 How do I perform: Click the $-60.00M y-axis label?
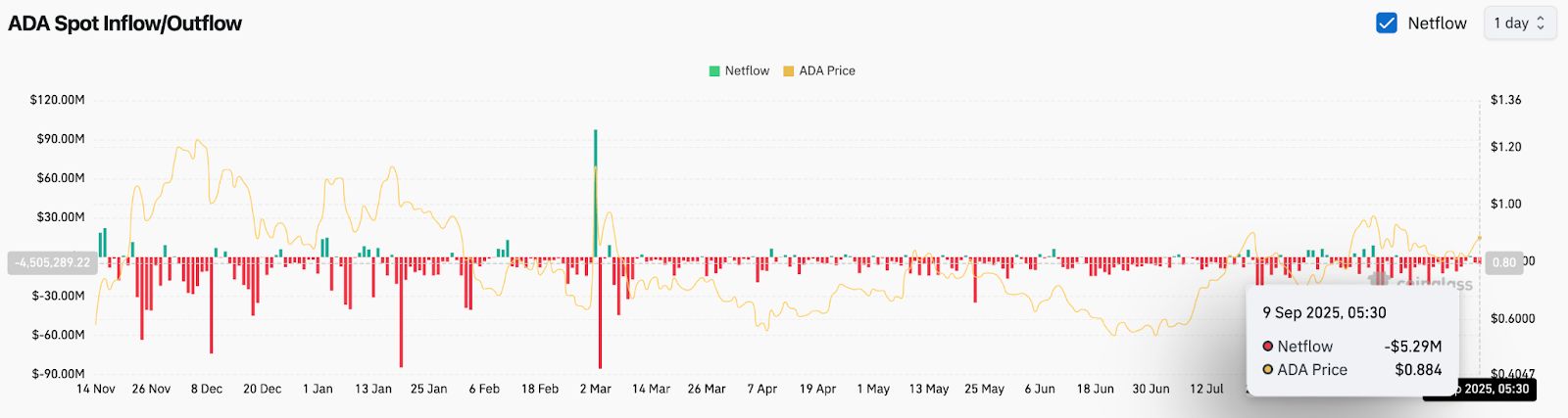tap(59, 335)
